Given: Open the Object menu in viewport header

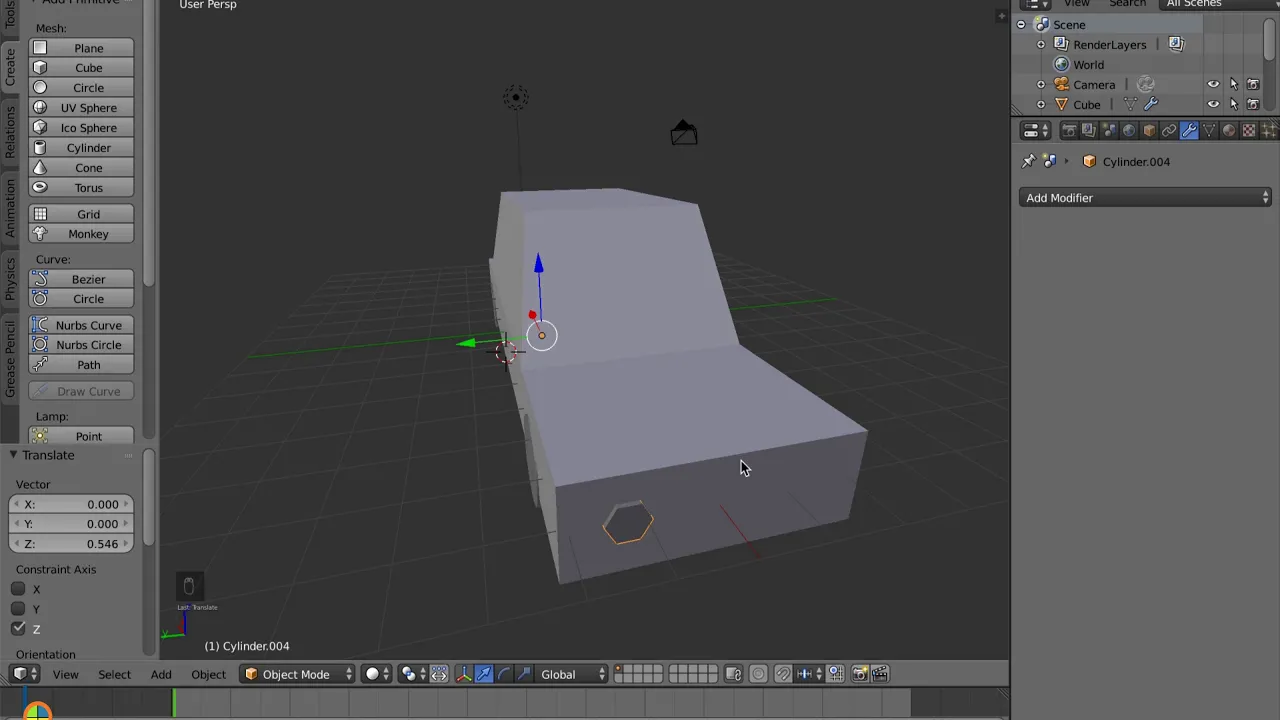Looking at the screenshot, I should 209,674.
